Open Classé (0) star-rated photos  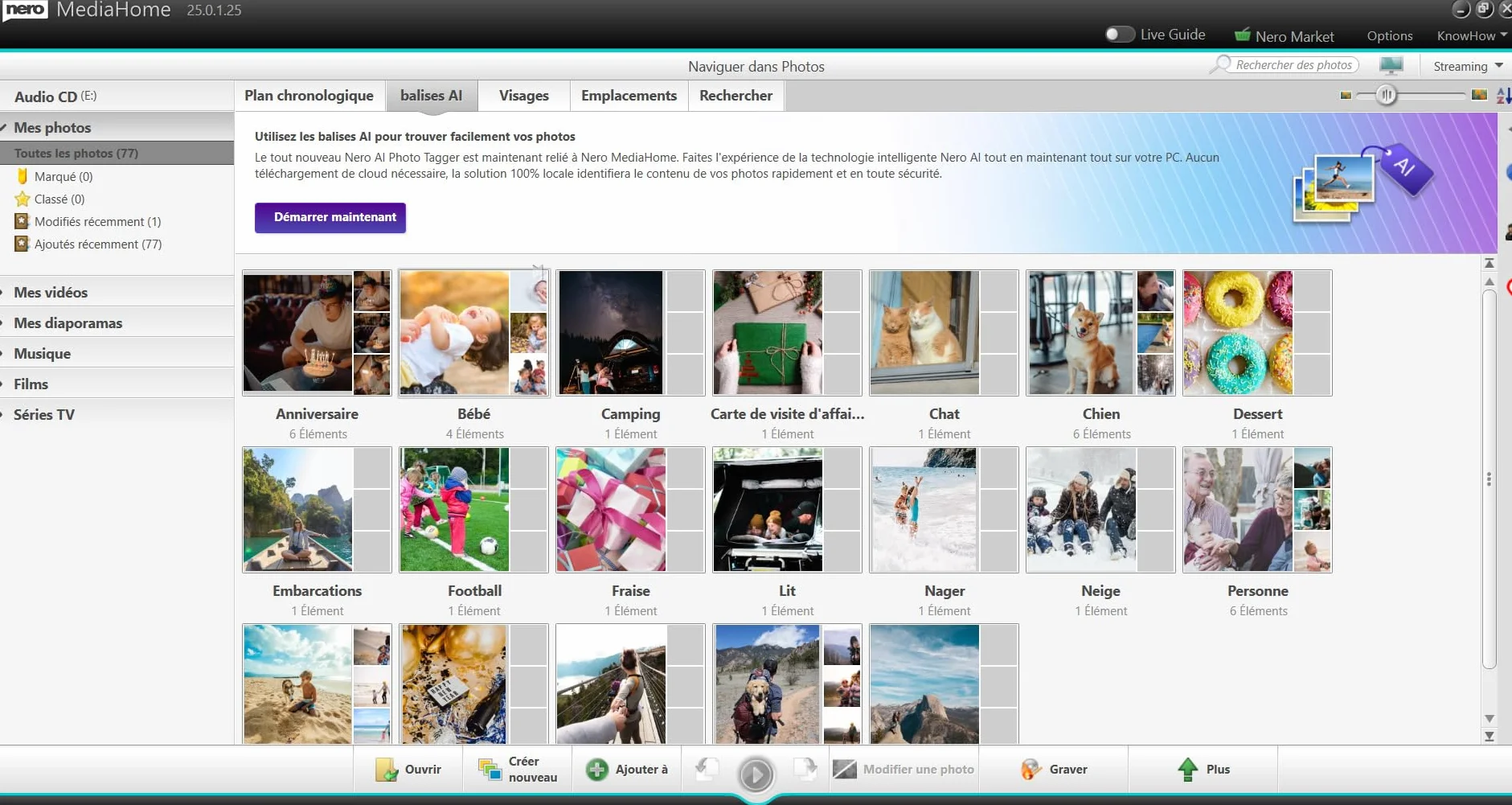[x=59, y=199]
